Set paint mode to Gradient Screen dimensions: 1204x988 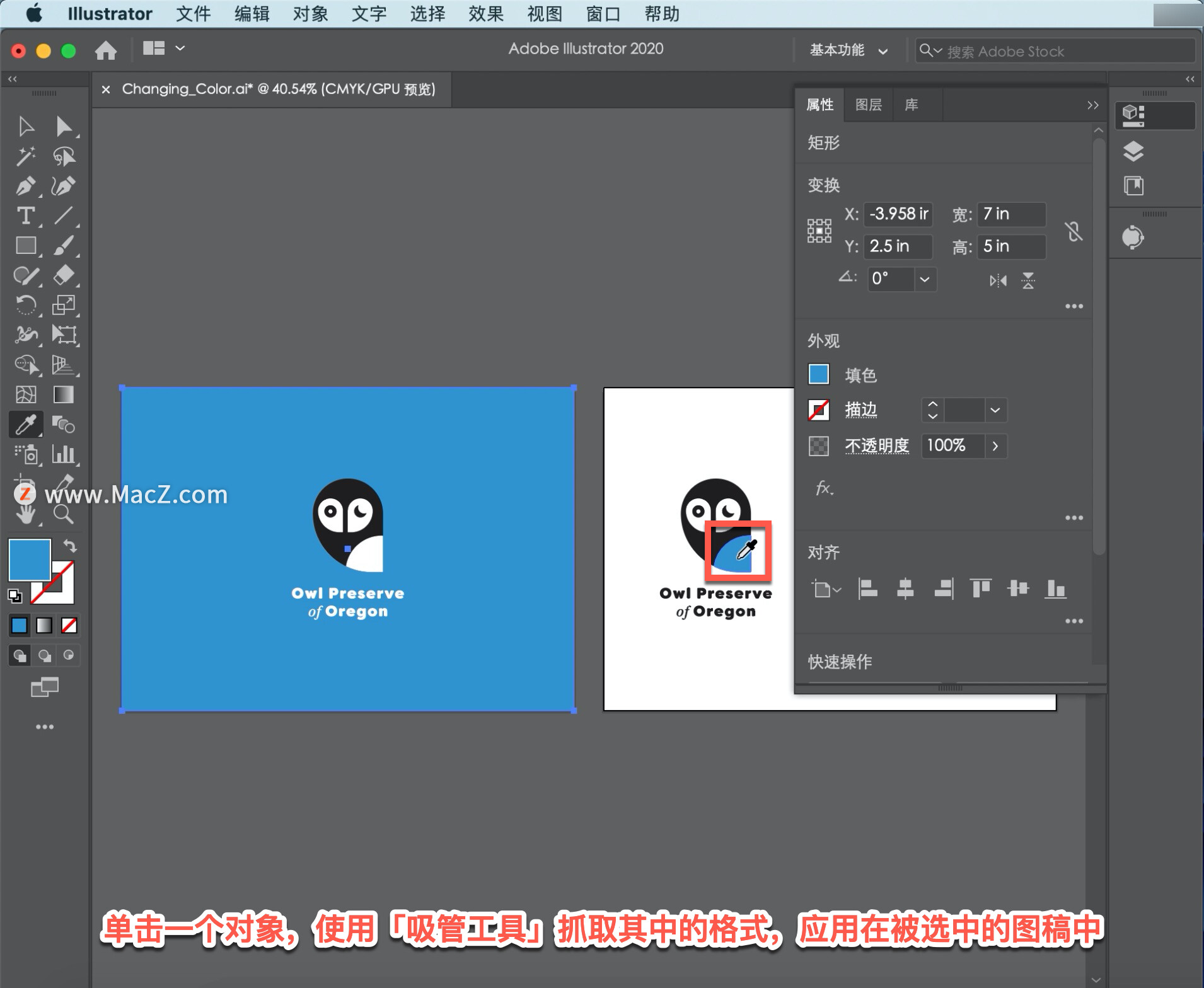pos(44,625)
